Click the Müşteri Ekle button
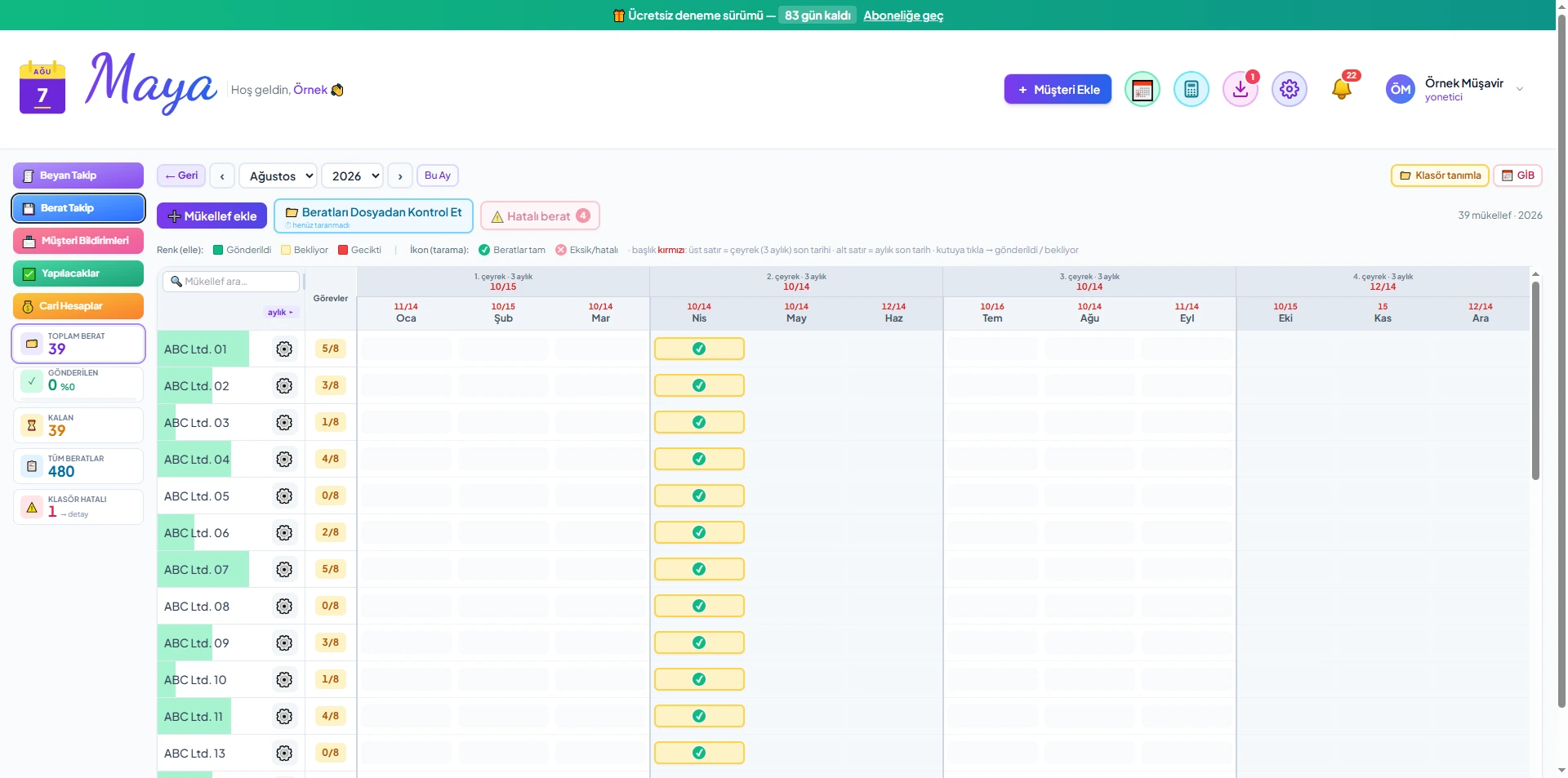The image size is (1568, 778). click(1058, 89)
